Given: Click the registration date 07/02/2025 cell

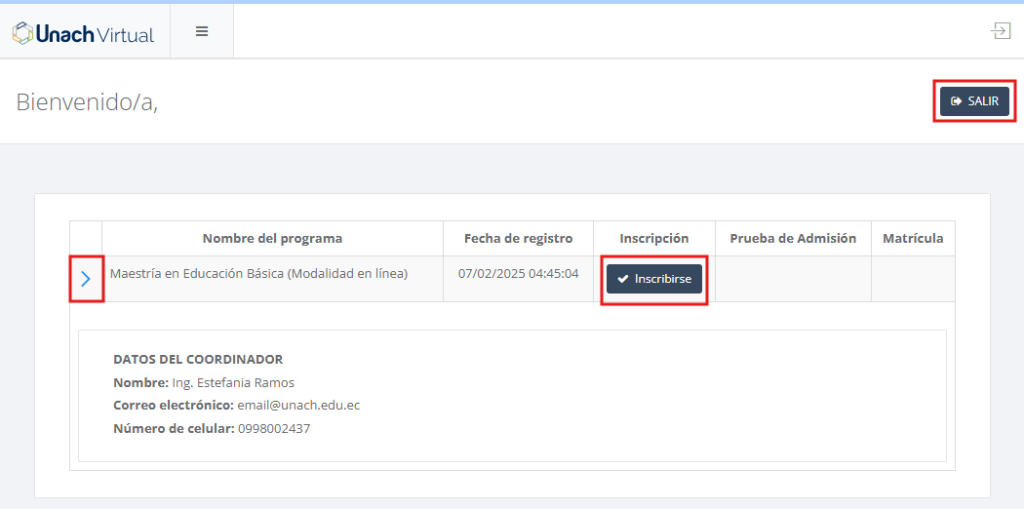Looking at the screenshot, I should pyautogui.click(x=518, y=273).
